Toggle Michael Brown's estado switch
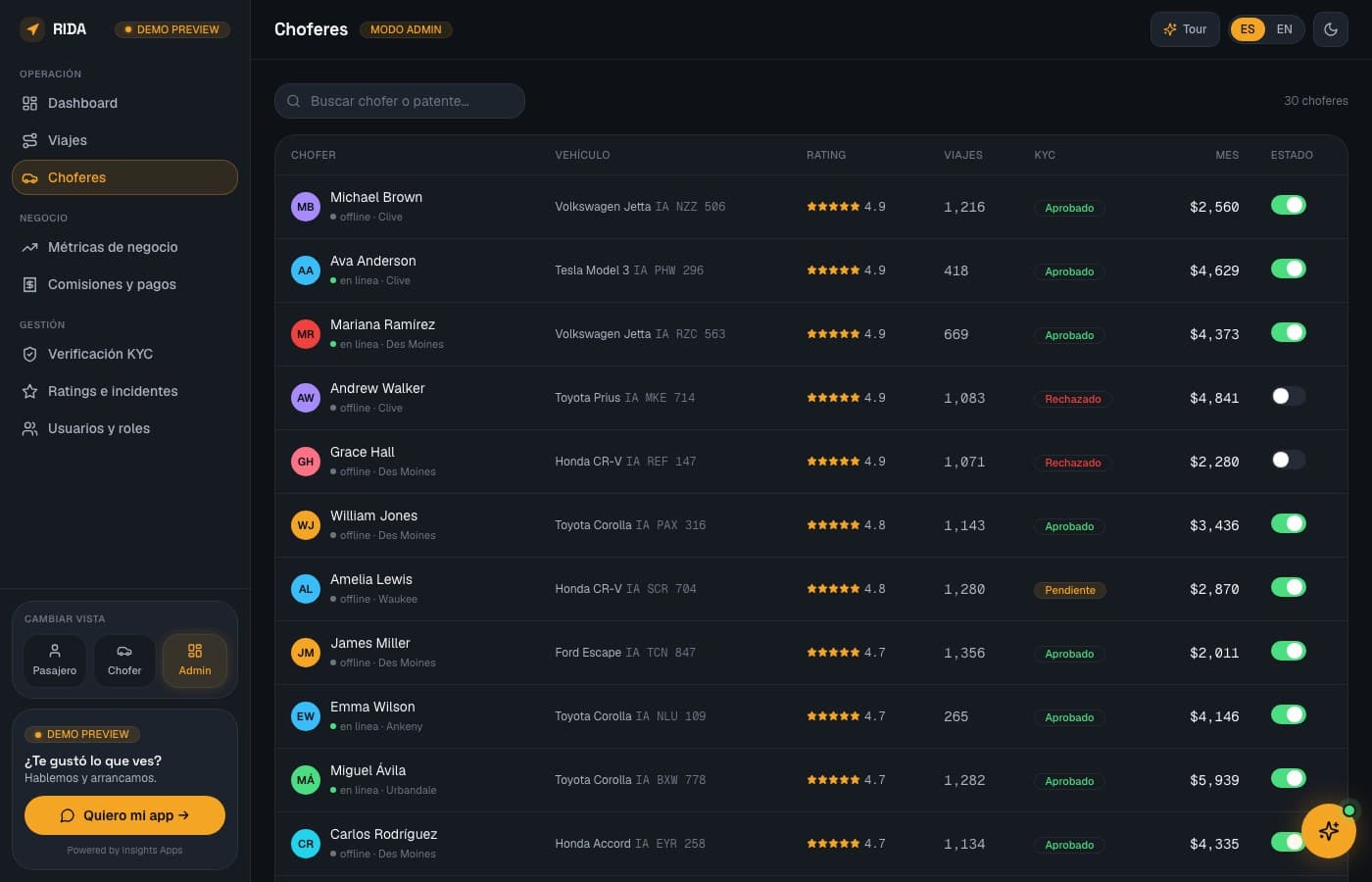The image size is (1372, 882). coord(1289,205)
